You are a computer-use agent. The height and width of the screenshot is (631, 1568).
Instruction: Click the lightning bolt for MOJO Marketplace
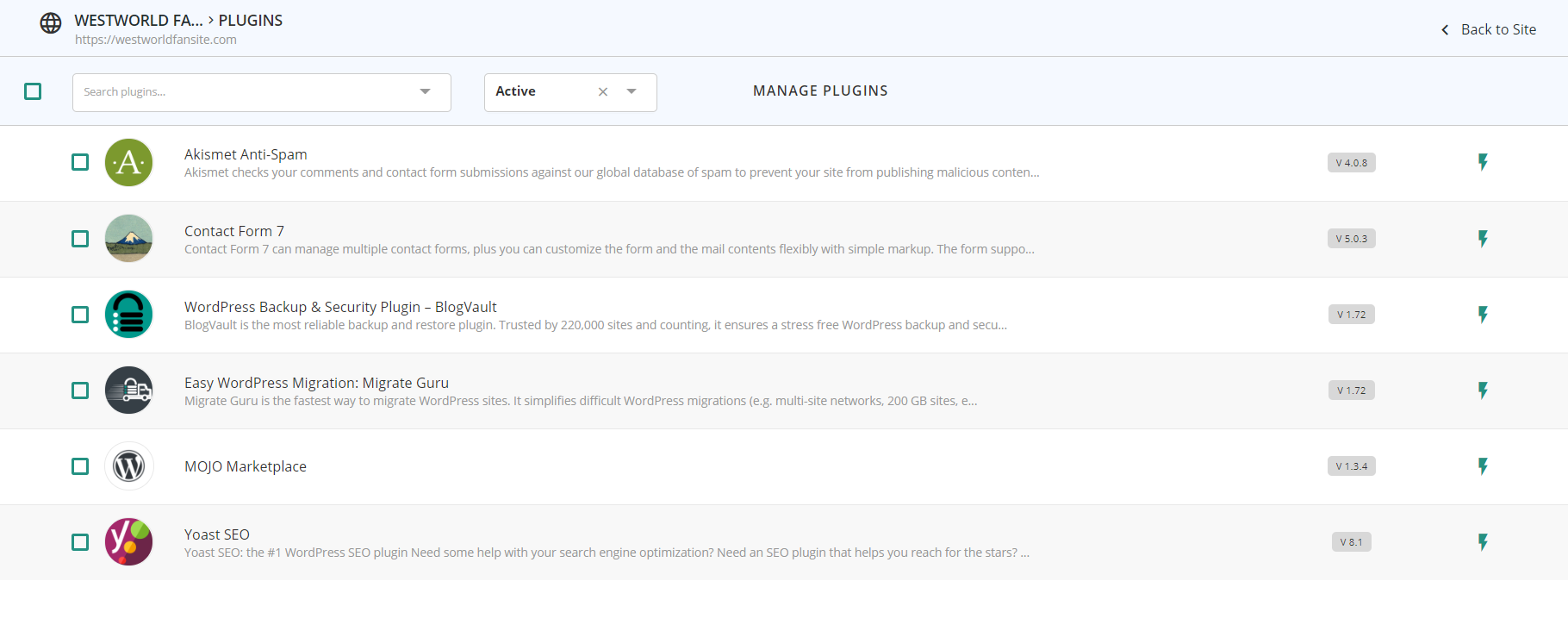1483,465
